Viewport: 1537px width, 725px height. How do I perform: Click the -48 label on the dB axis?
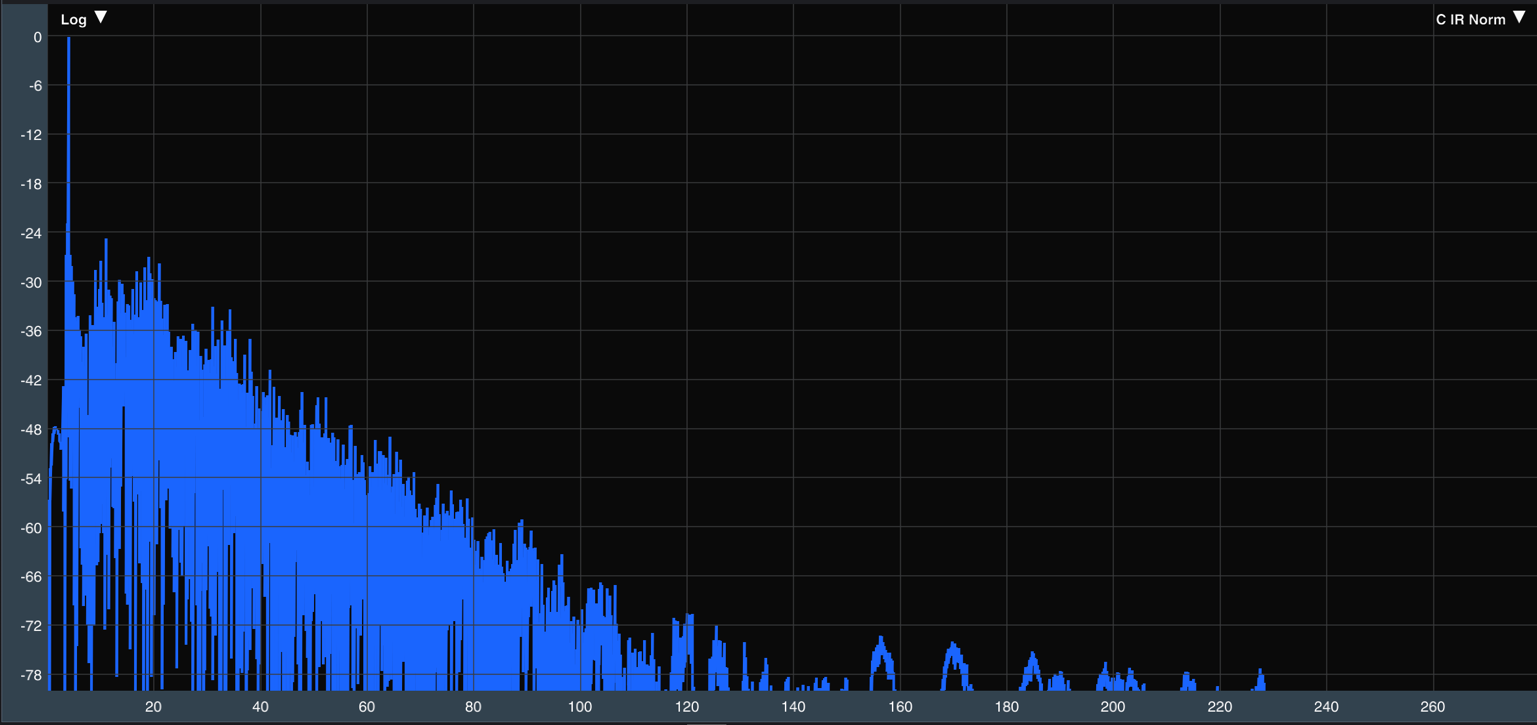pos(33,429)
